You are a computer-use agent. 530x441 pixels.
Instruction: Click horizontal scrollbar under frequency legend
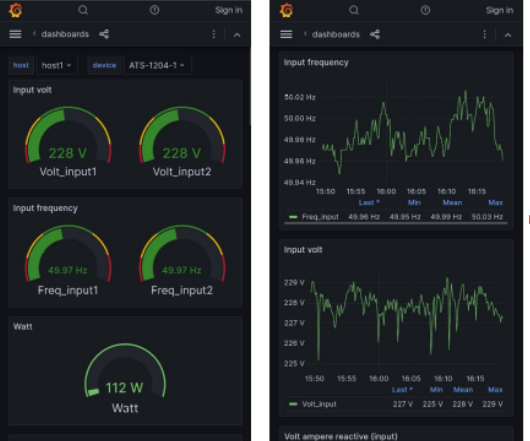click(395, 223)
